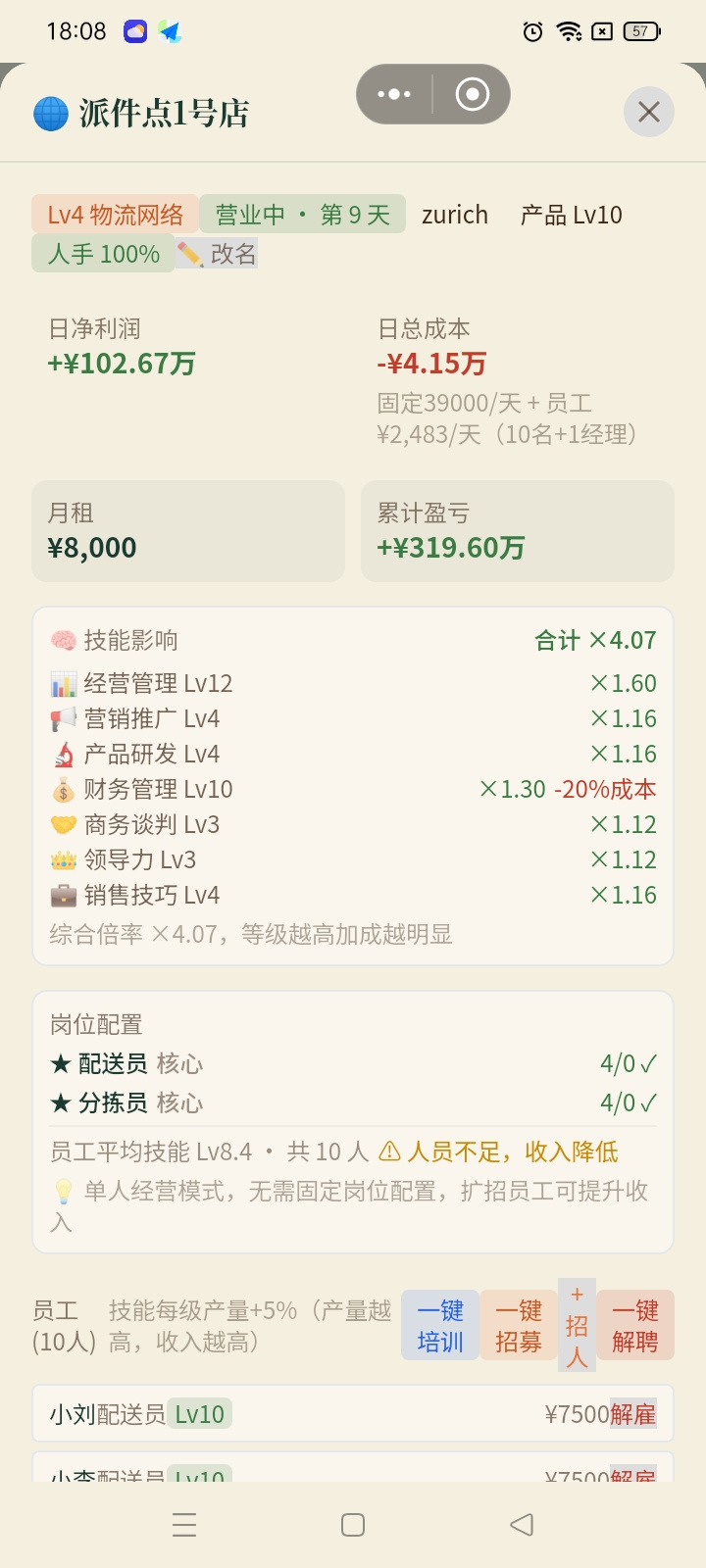Tap the brain icon in 技能影响

(x=63, y=641)
